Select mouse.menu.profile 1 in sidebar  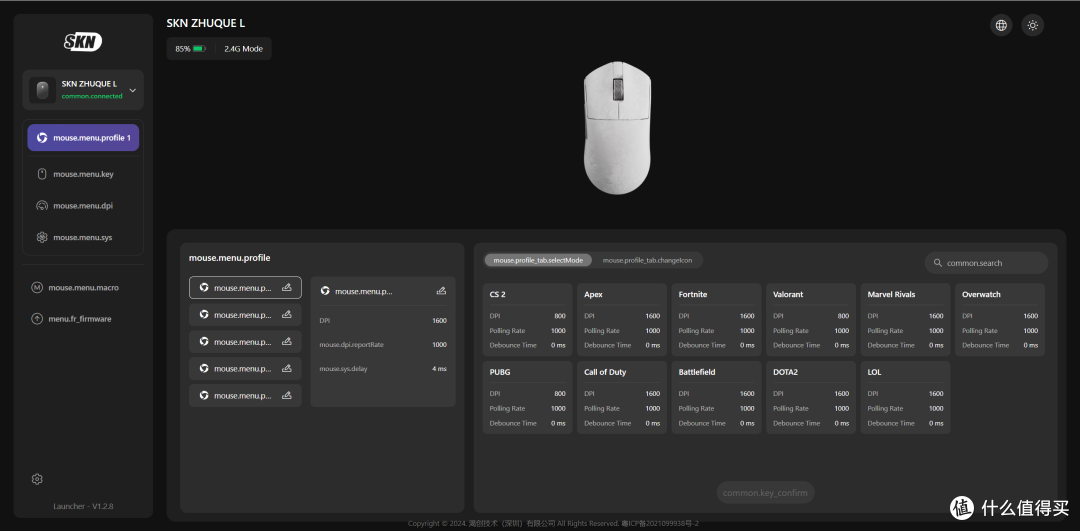[x=83, y=138]
